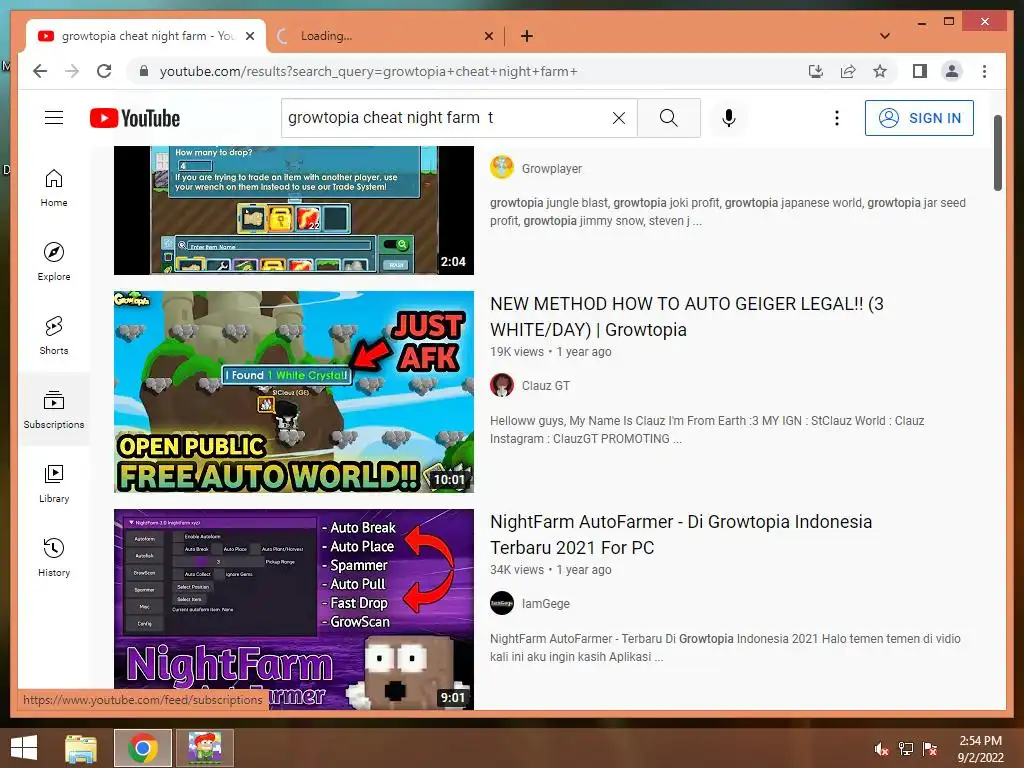Share this page icon

[848, 71]
